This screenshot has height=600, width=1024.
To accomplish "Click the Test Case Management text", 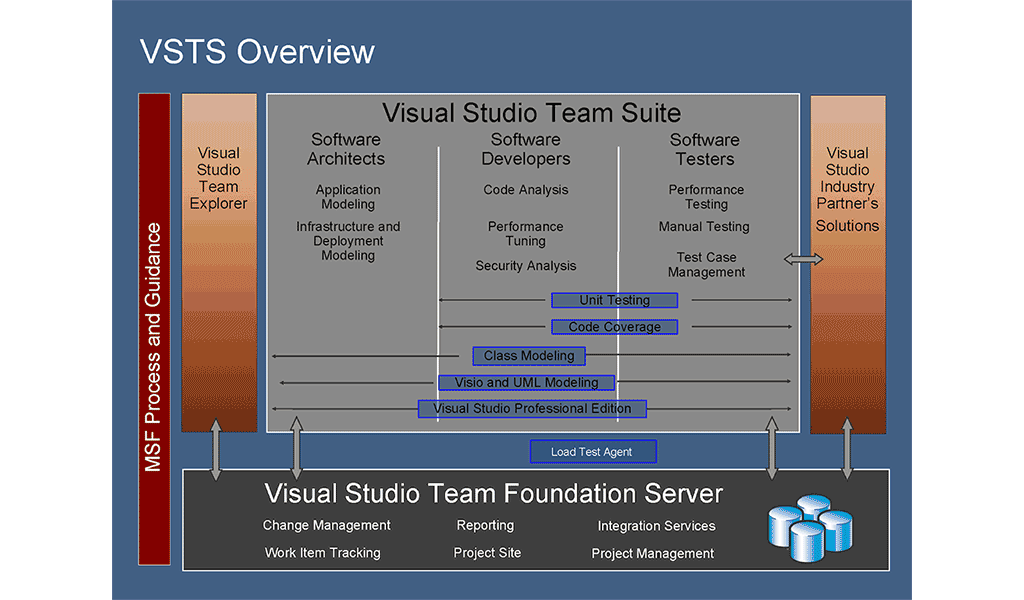I will 706,264.
